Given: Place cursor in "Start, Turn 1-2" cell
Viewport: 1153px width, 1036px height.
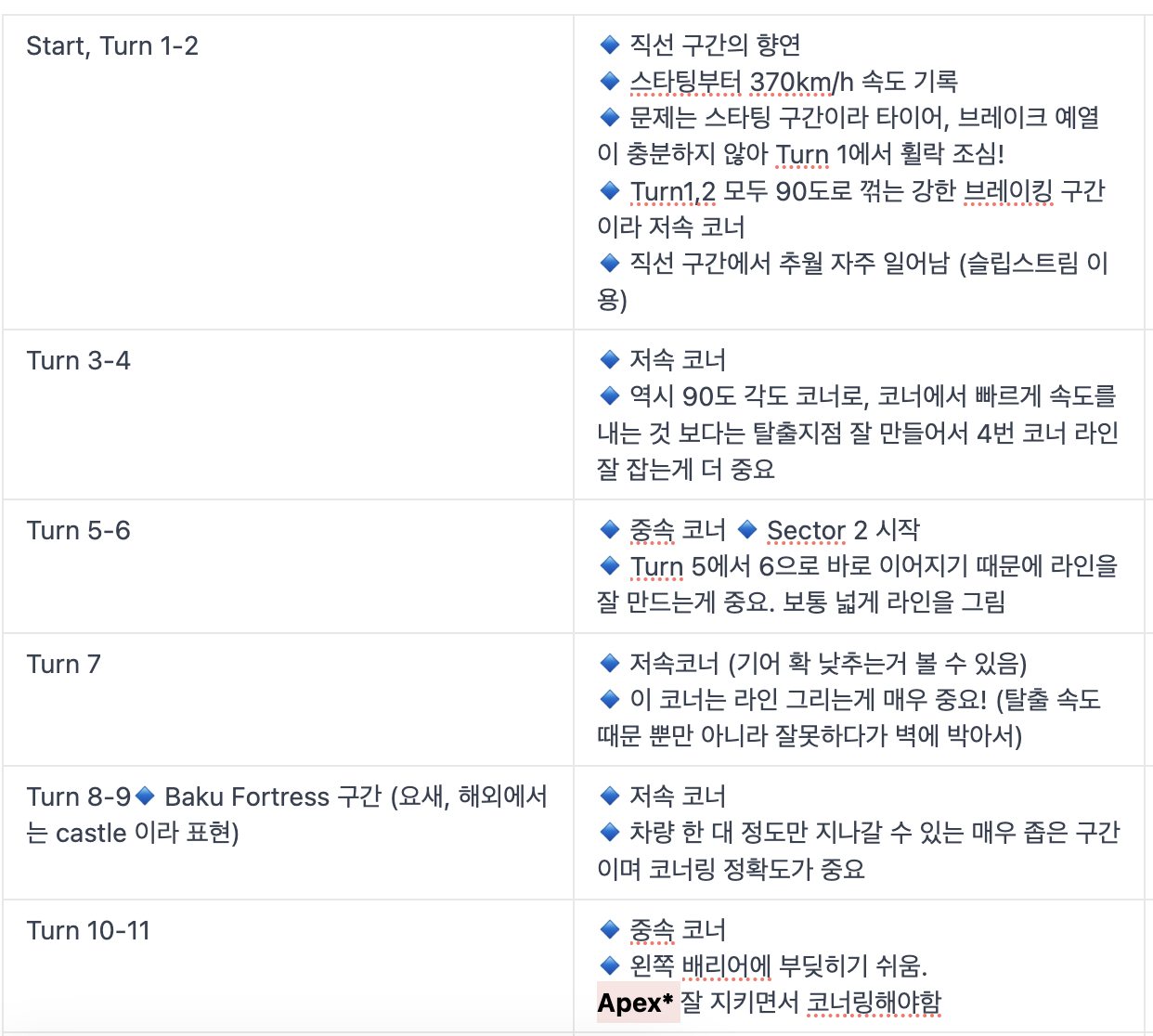Looking at the screenshot, I should [x=112, y=46].
